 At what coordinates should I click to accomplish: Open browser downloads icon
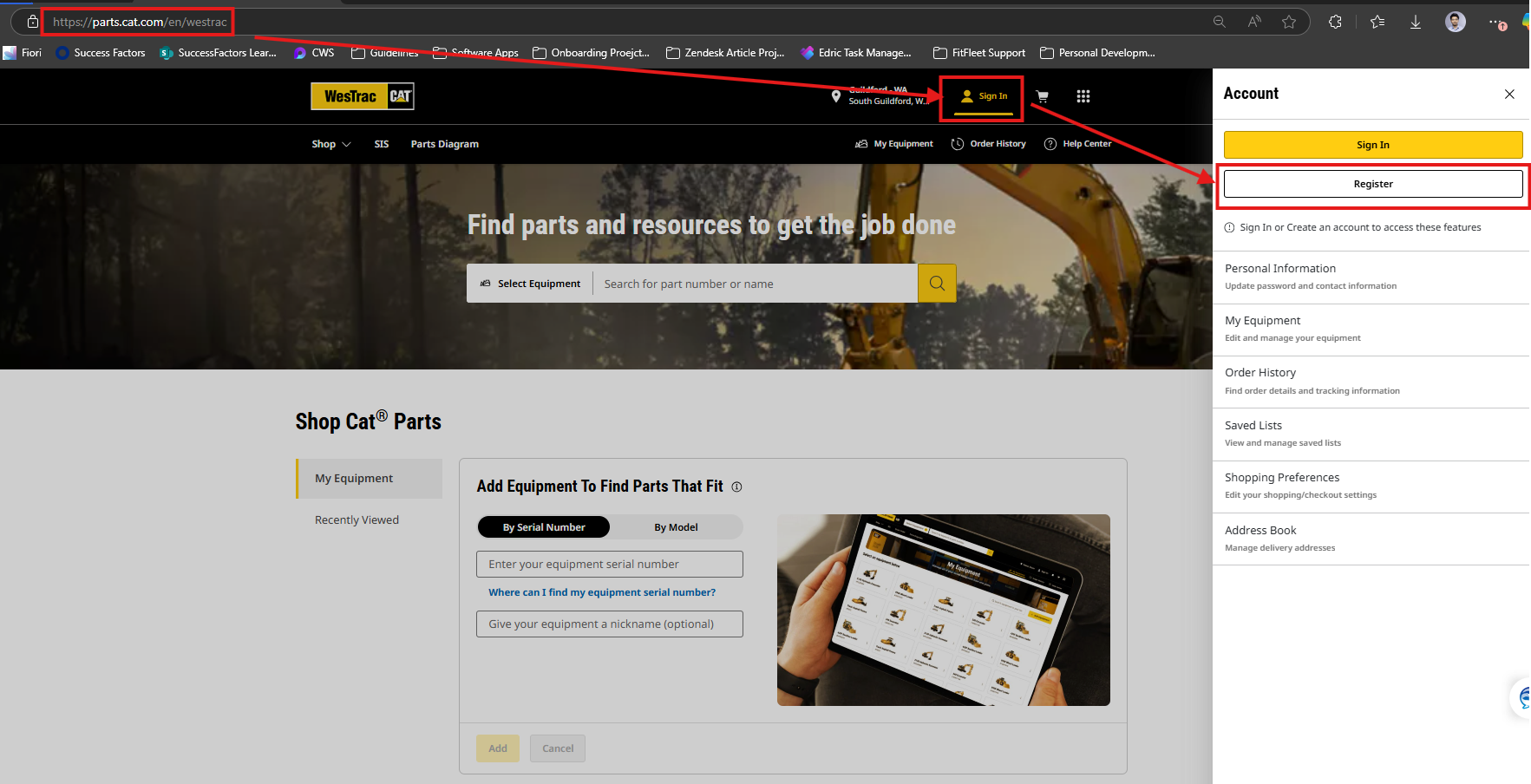click(x=1416, y=22)
